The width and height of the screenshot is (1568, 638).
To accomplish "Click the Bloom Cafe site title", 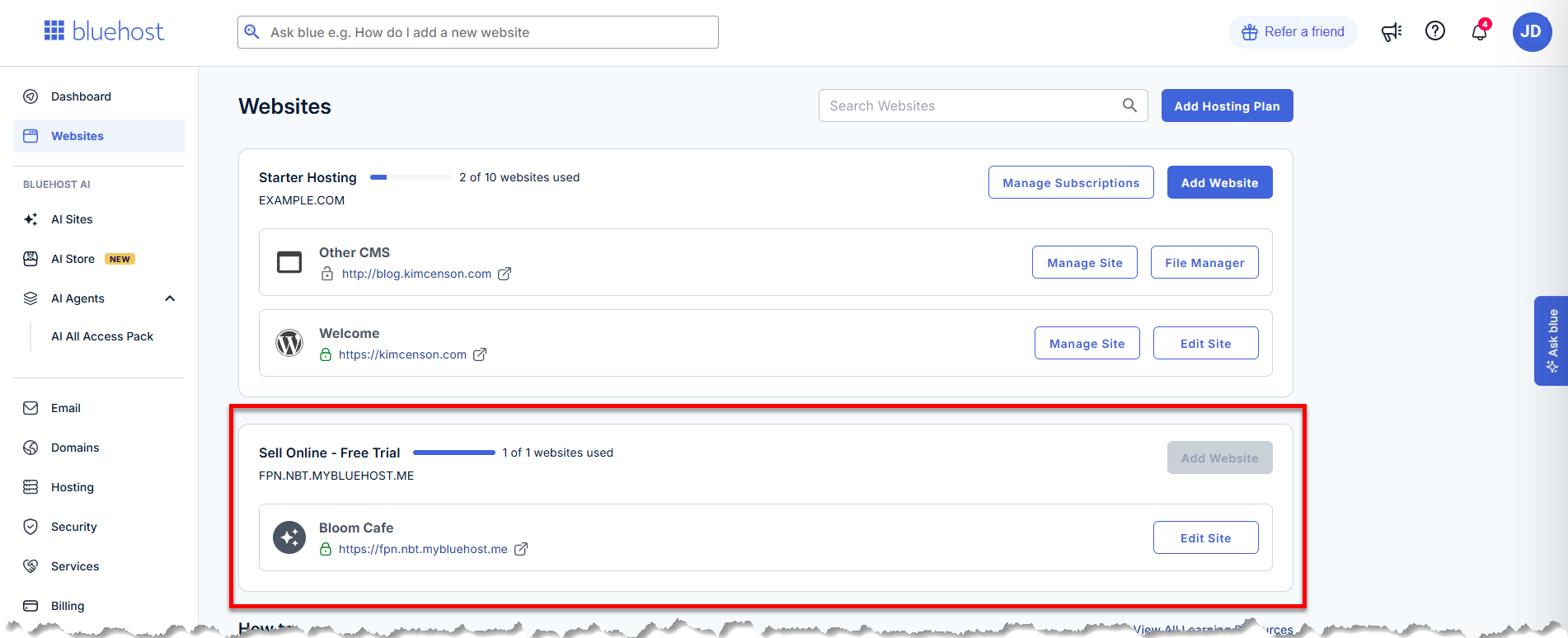I will (356, 528).
